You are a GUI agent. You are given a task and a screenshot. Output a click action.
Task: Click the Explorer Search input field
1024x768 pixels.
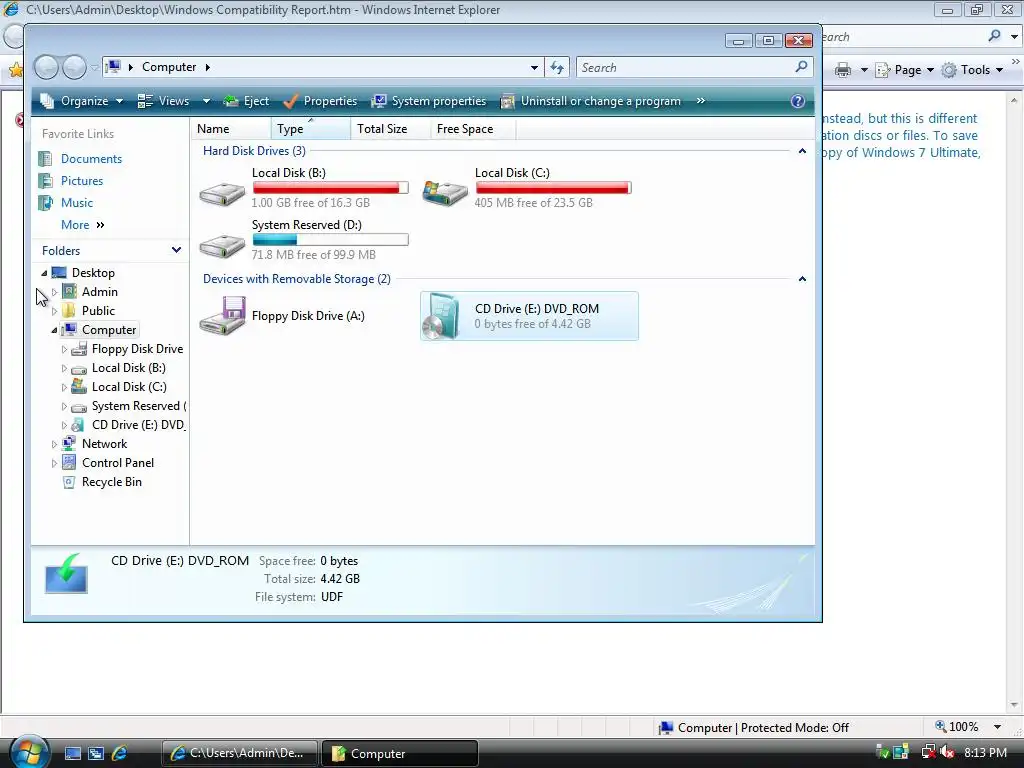coord(684,67)
